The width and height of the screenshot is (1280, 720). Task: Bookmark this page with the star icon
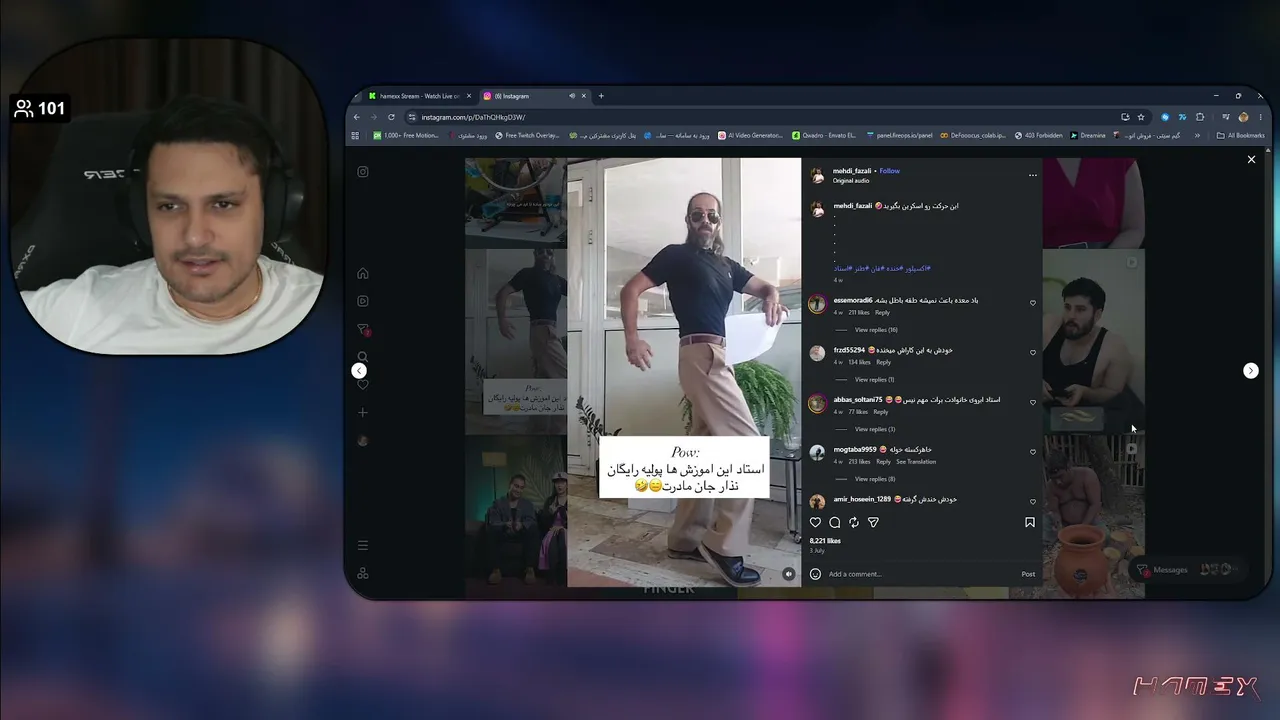tap(1141, 117)
